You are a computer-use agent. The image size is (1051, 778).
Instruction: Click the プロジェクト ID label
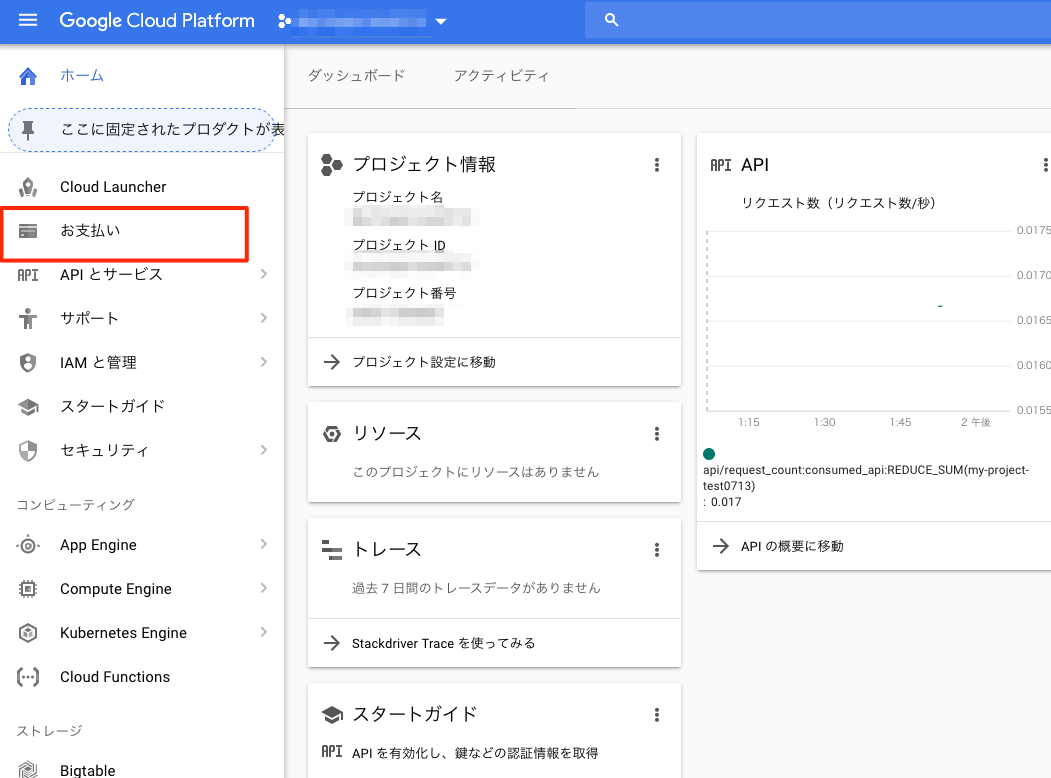click(x=399, y=245)
